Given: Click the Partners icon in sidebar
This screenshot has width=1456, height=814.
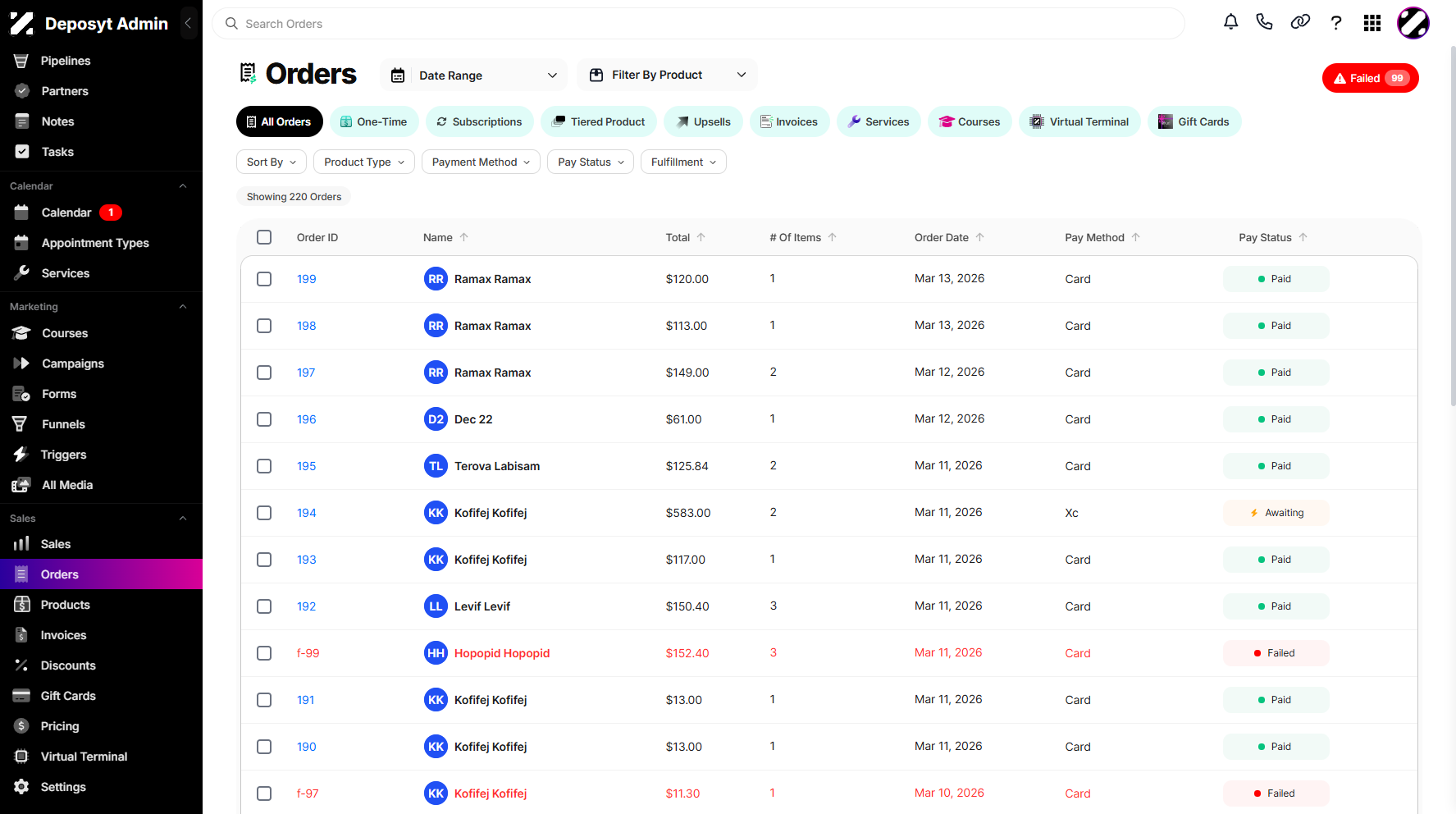Looking at the screenshot, I should click(22, 91).
